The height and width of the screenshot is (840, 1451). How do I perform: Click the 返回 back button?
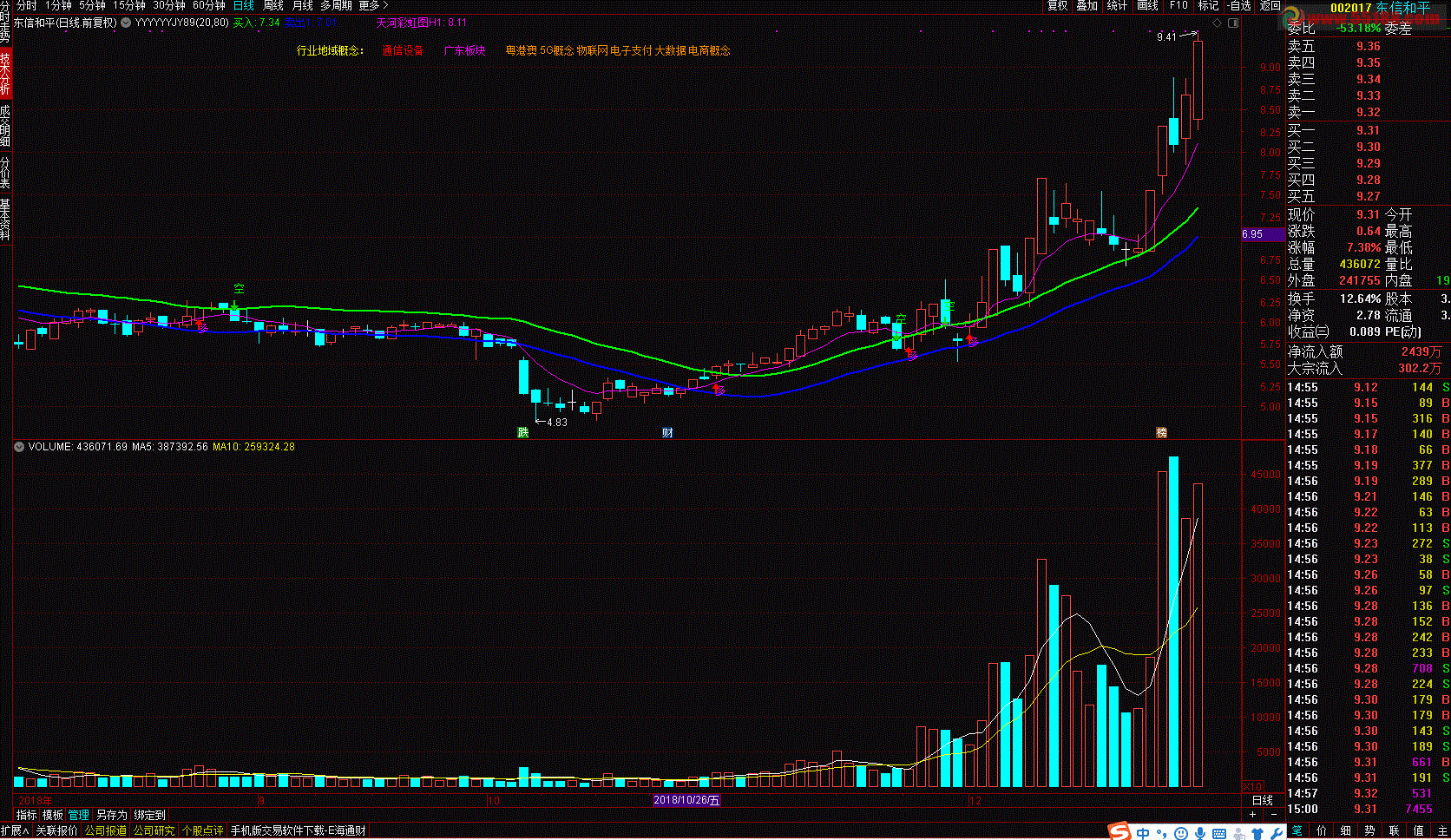tap(1270, 5)
